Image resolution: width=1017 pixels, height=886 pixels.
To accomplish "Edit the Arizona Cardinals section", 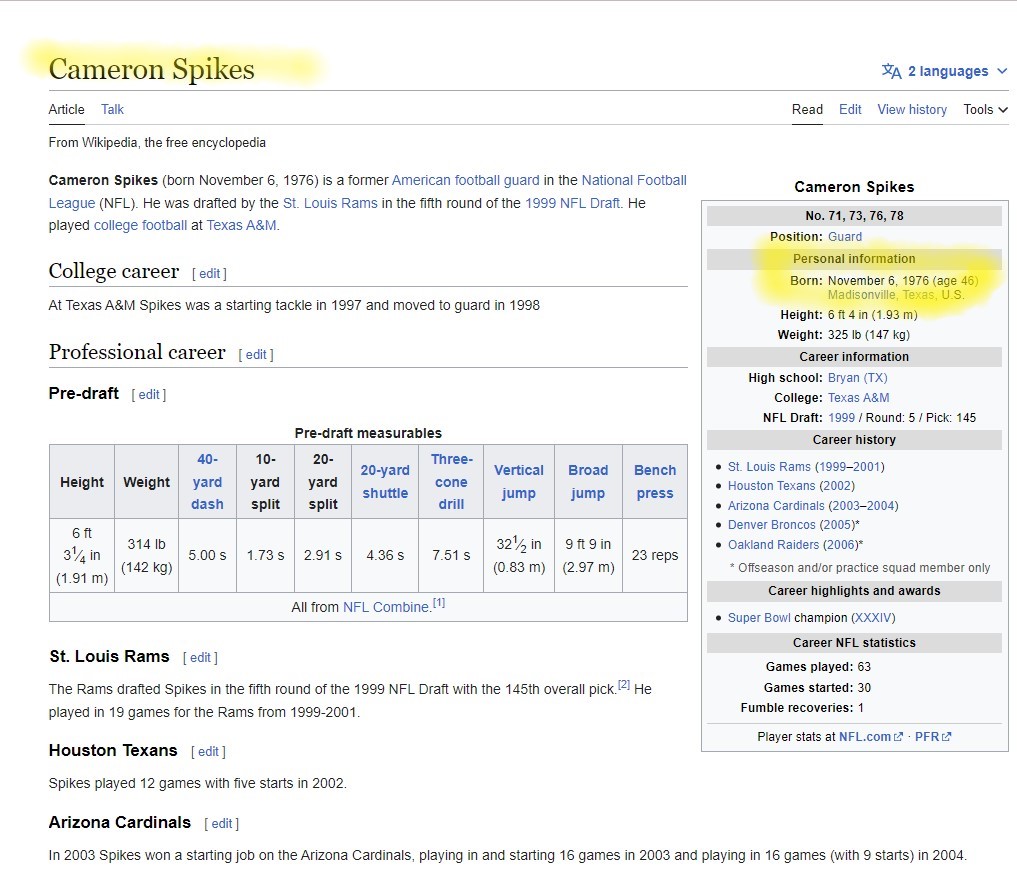I will [x=222, y=824].
